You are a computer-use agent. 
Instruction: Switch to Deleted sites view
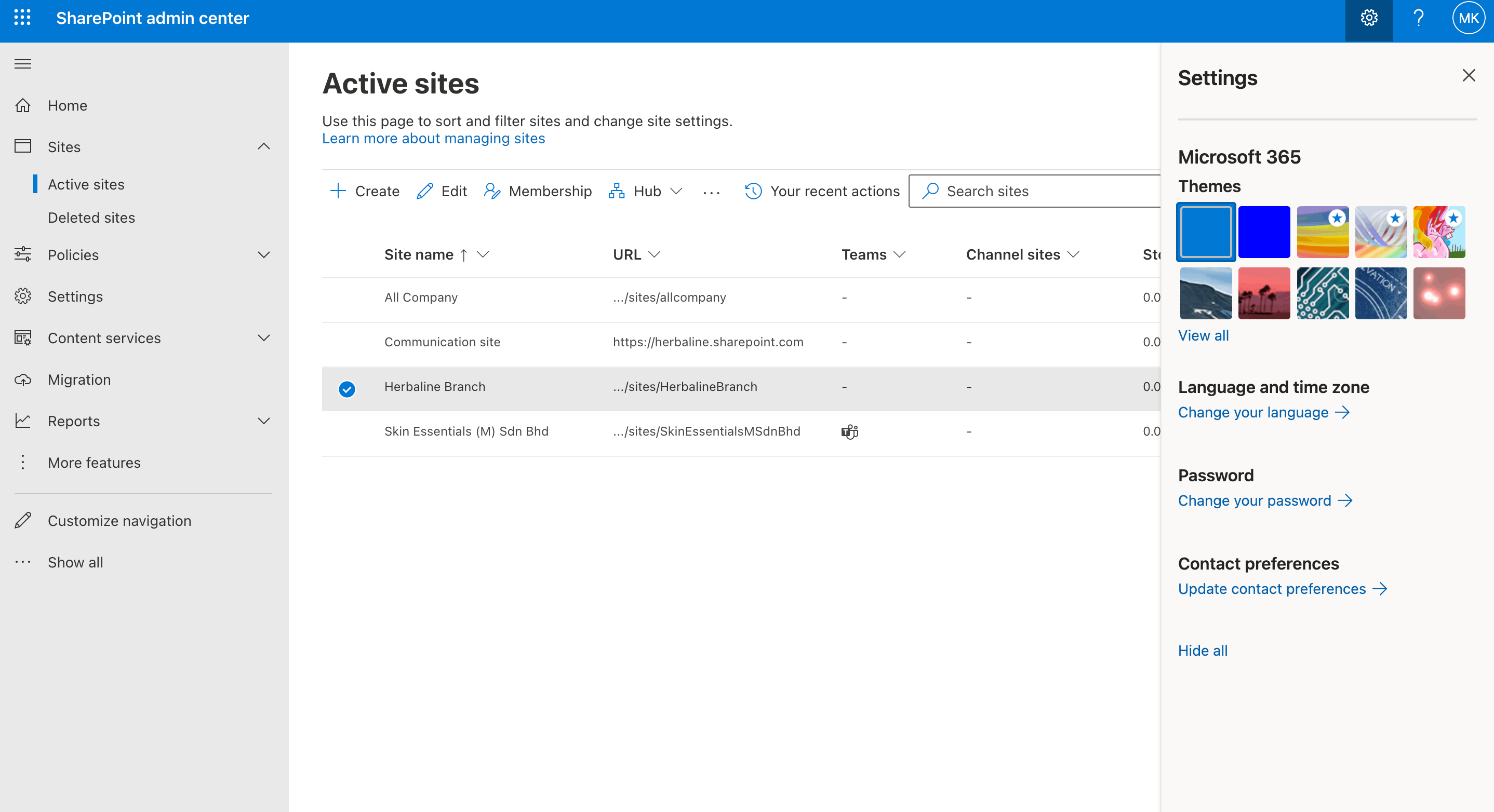[91, 218]
